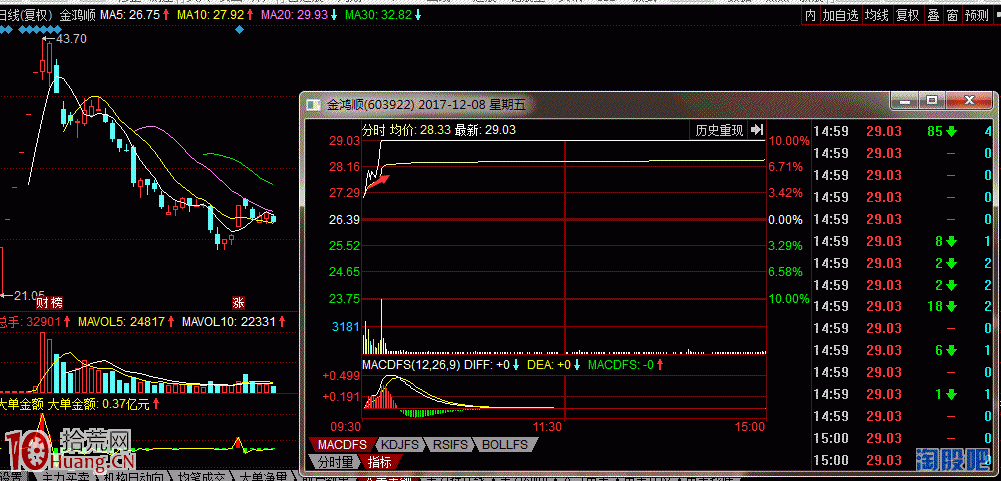Click 金鸿顺 stock name in header

[x=78, y=14]
